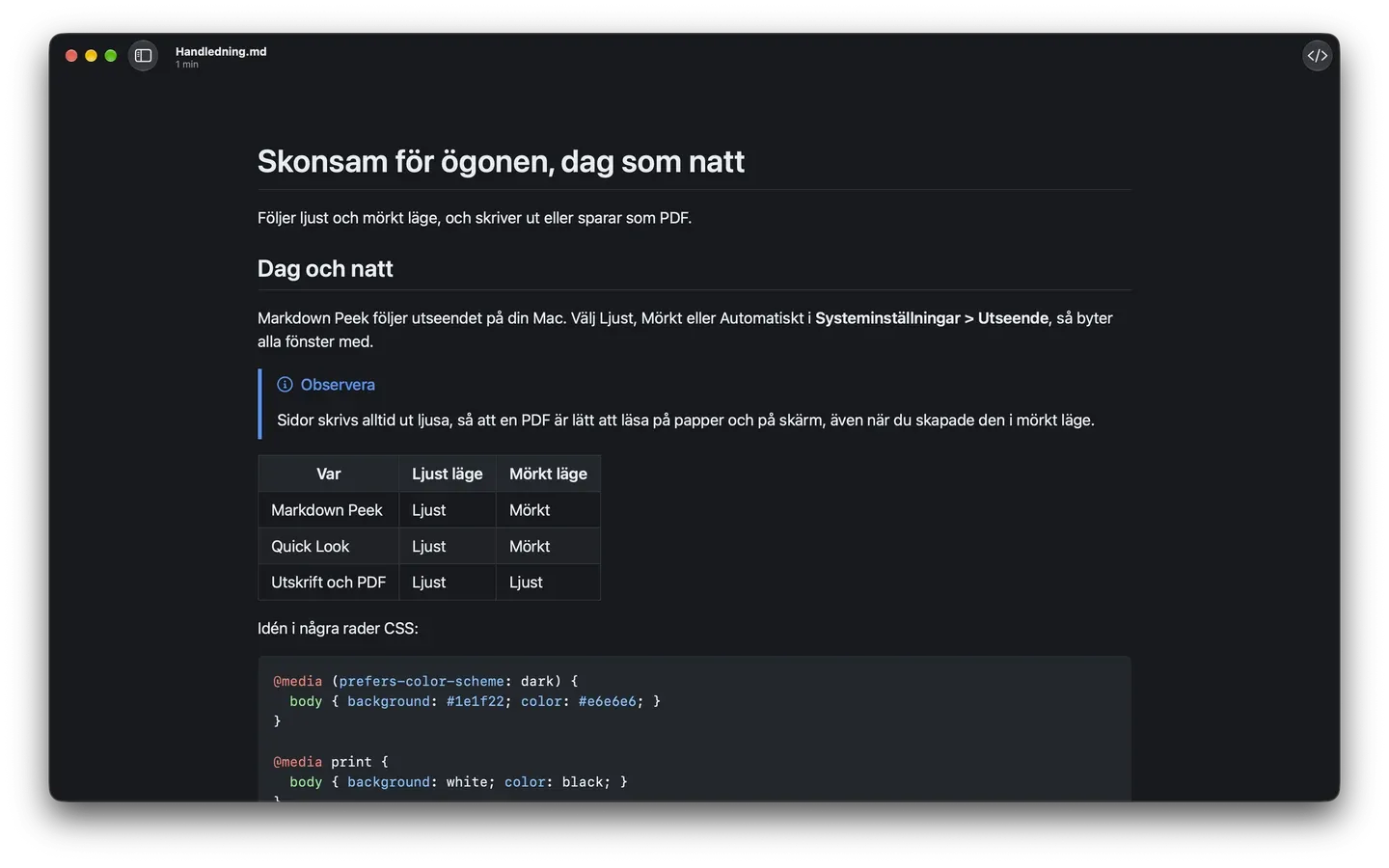The height and width of the screenshot is (868, 1389).
Task: Click the "Dag och natt" subheading
Action: point(325,268)
